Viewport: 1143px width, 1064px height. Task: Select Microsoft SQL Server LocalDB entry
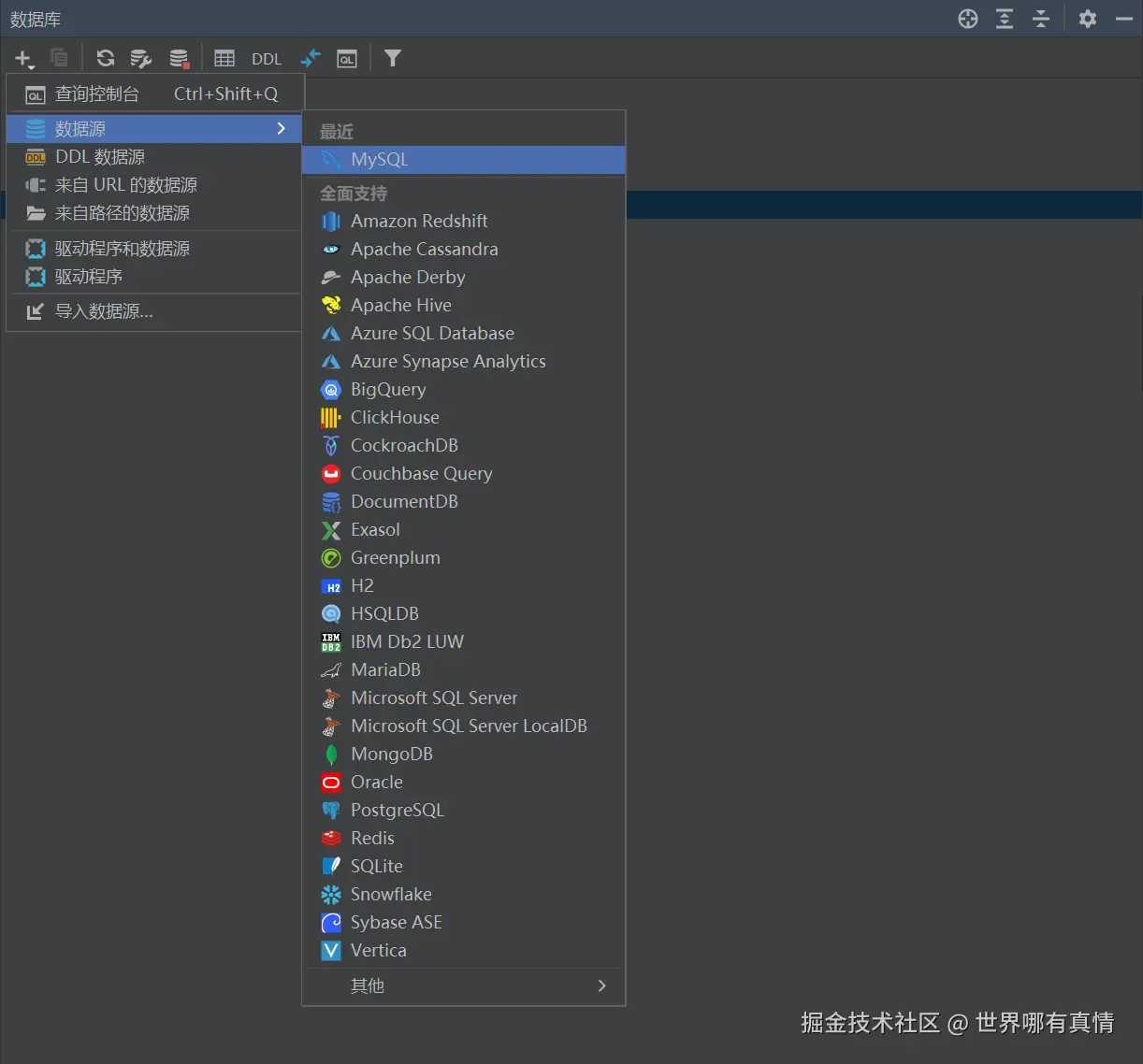[x=464, y=726]
